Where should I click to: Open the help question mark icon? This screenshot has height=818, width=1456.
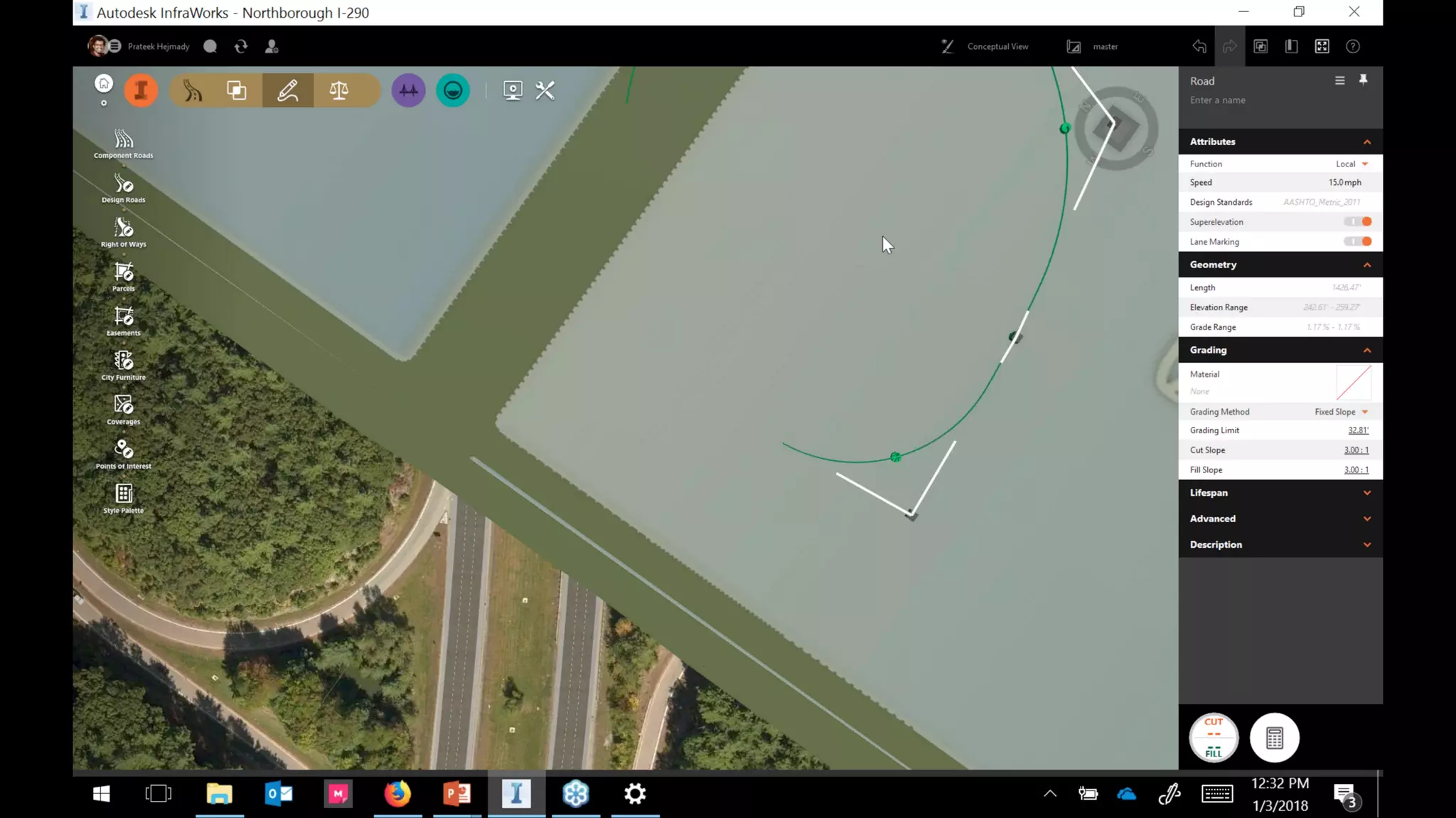pos(1353,46)
